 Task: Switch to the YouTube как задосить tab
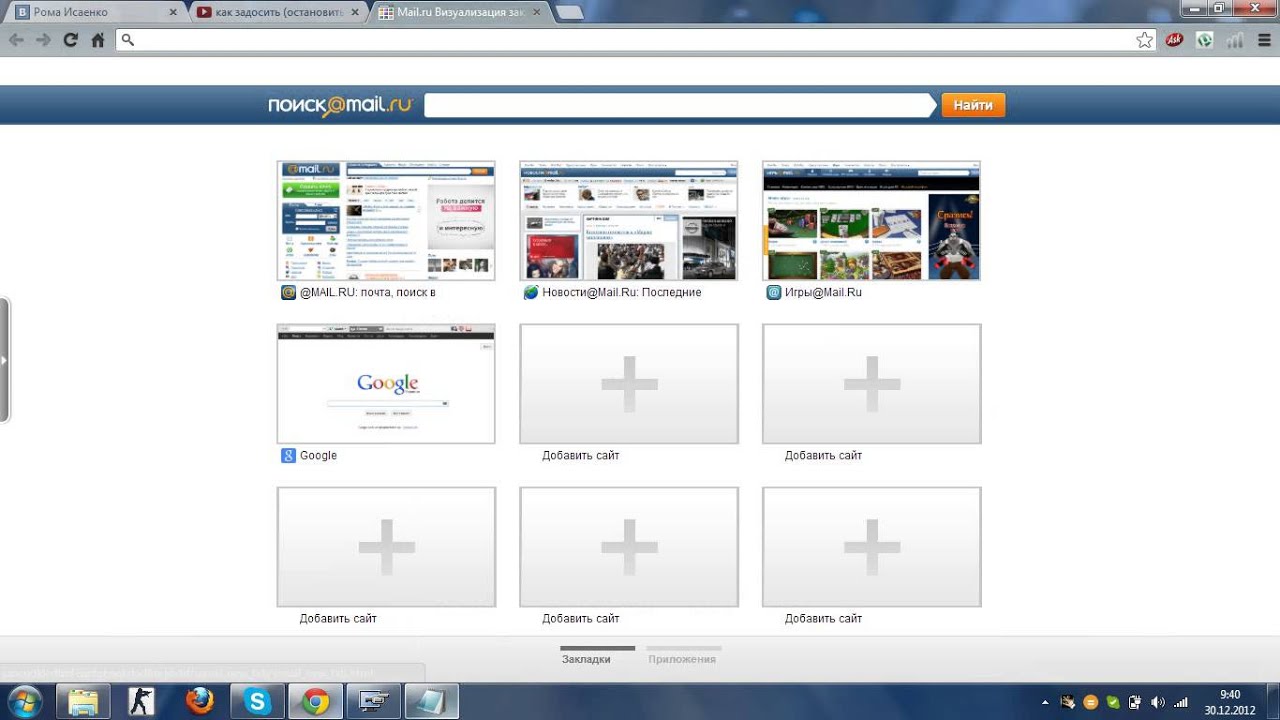pos(276,12)
